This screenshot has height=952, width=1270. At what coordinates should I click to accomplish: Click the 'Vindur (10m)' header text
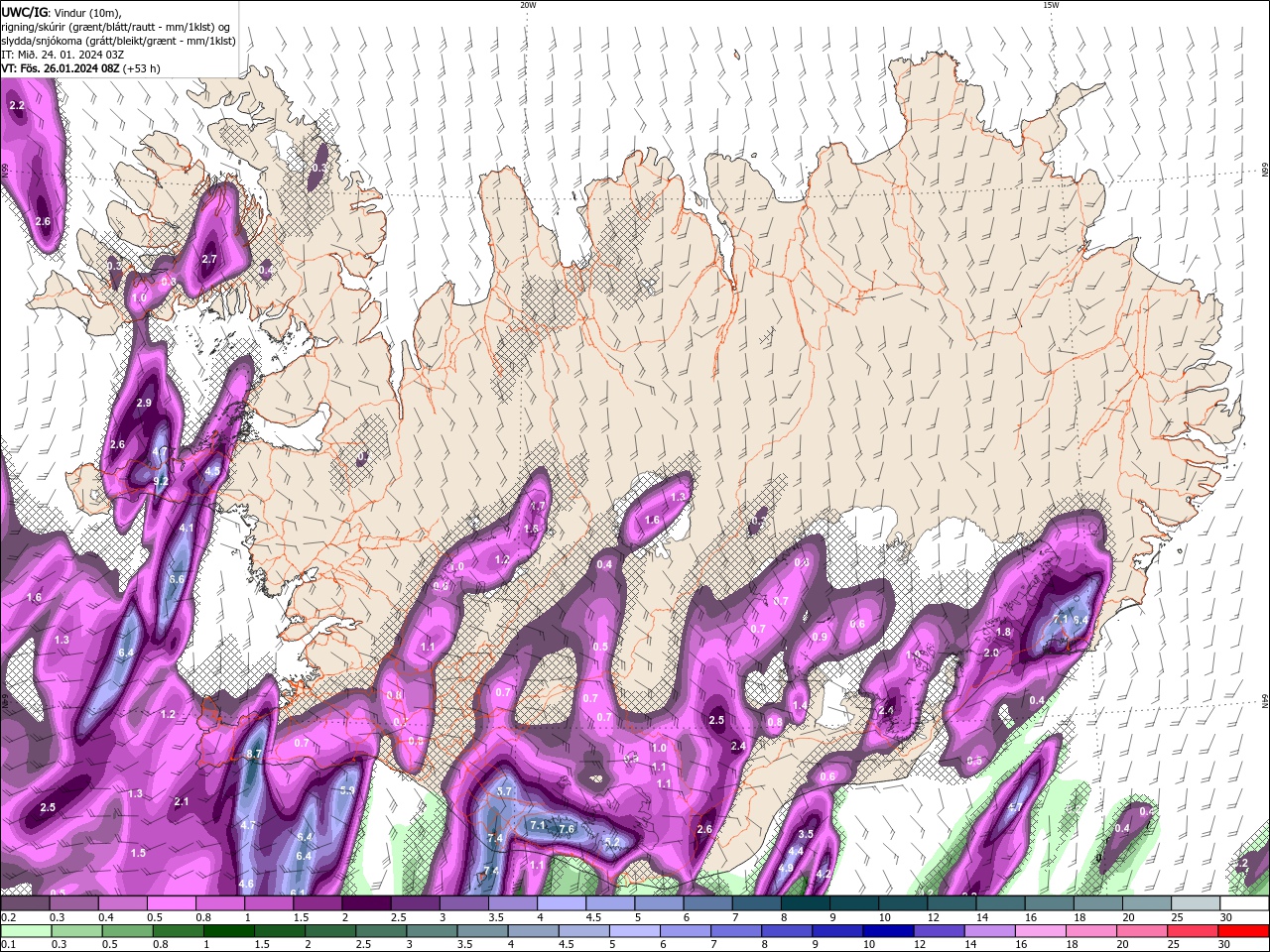pos(86,11)
